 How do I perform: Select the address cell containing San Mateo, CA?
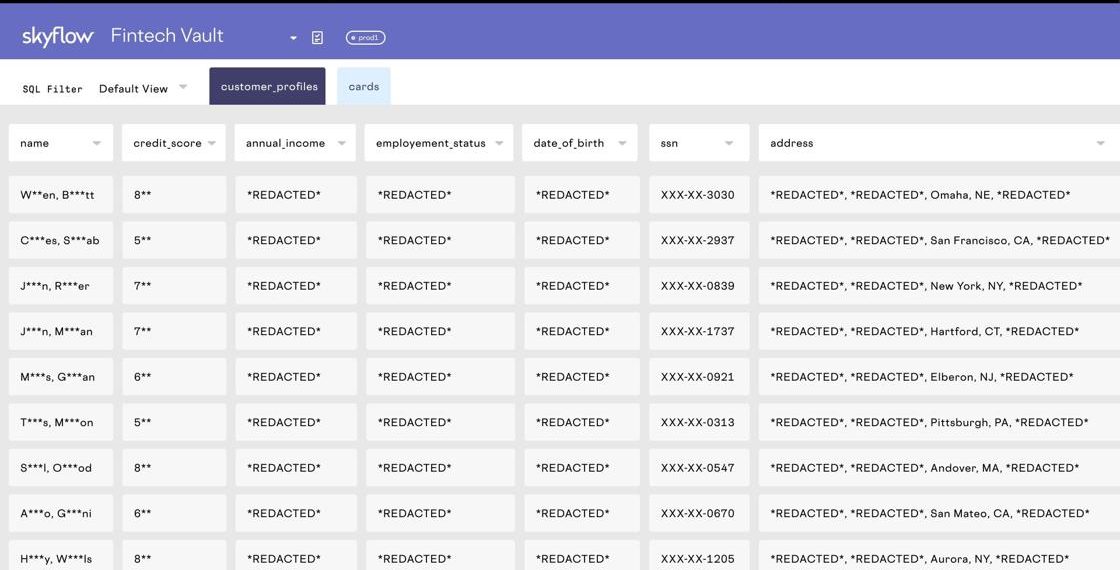point(939,513)
